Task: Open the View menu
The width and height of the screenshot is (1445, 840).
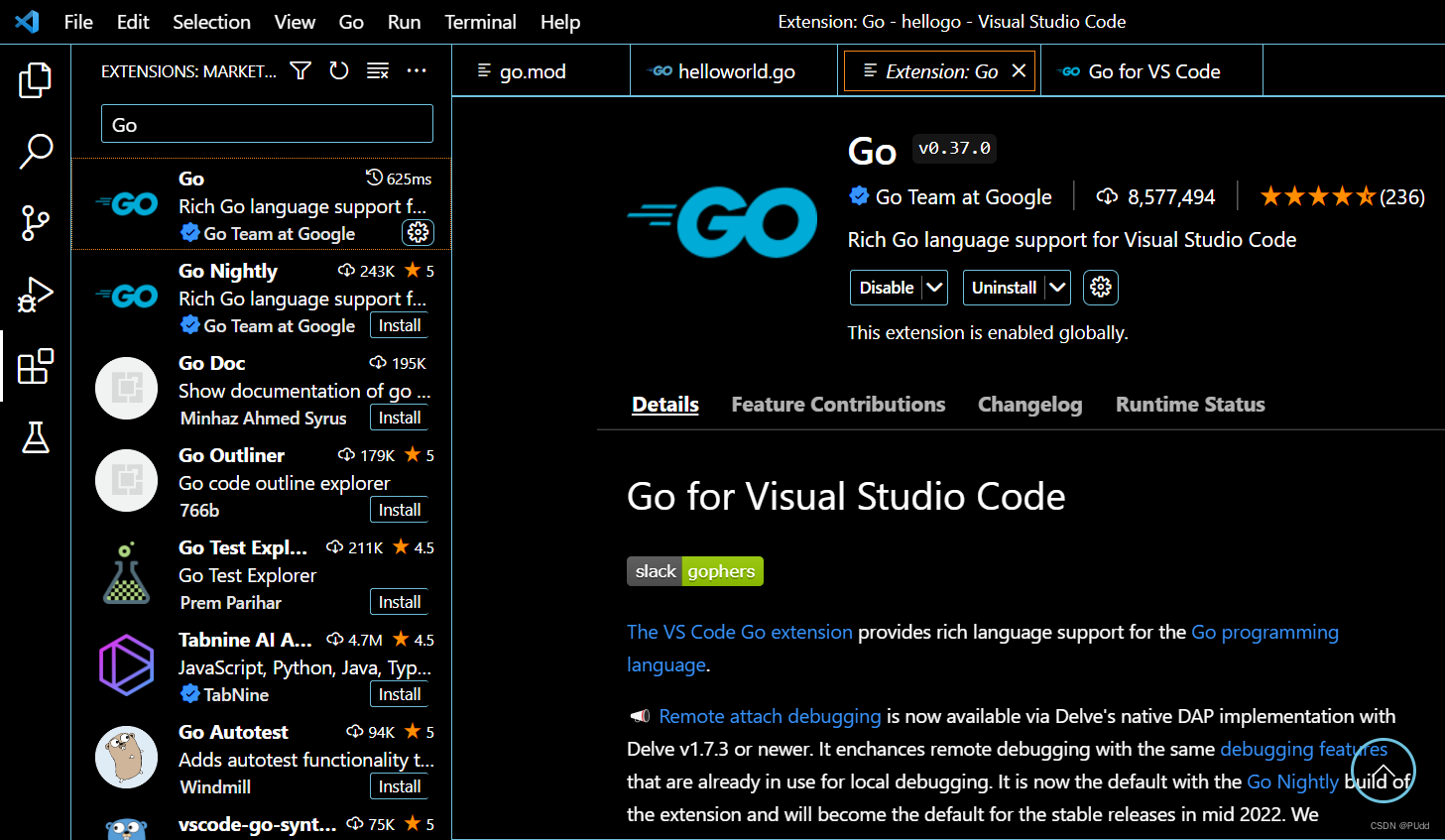Action: (x=295, y=22)
